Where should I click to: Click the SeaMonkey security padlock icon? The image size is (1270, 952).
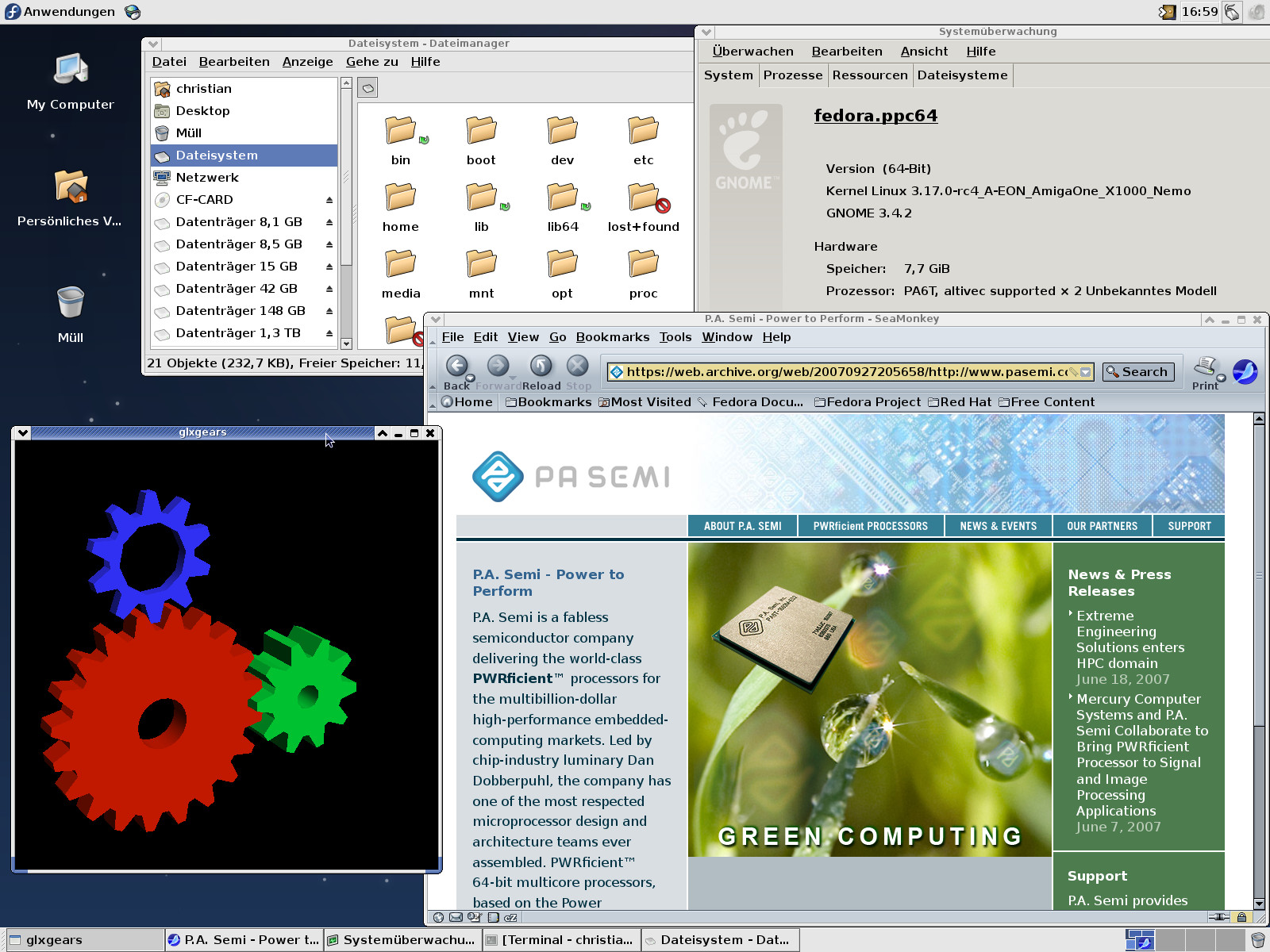click(x=1241, y=917)
